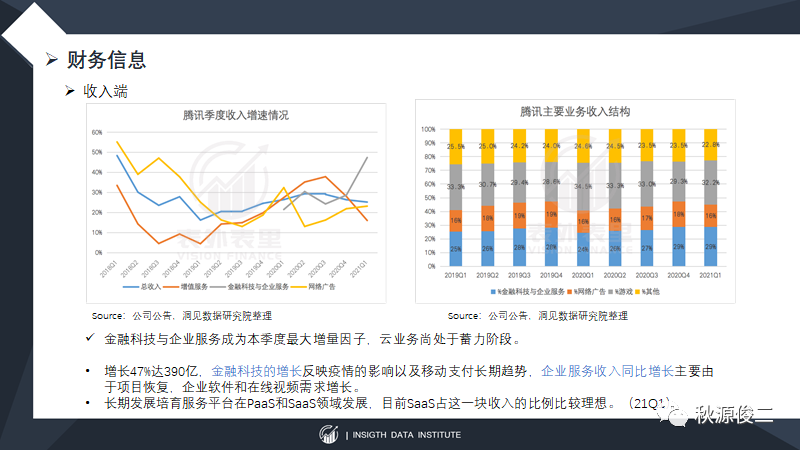Click the blue segment of the 2020Q4 bar
The image size is (800, 450).
pyautogui.click(x=679, y=246)
